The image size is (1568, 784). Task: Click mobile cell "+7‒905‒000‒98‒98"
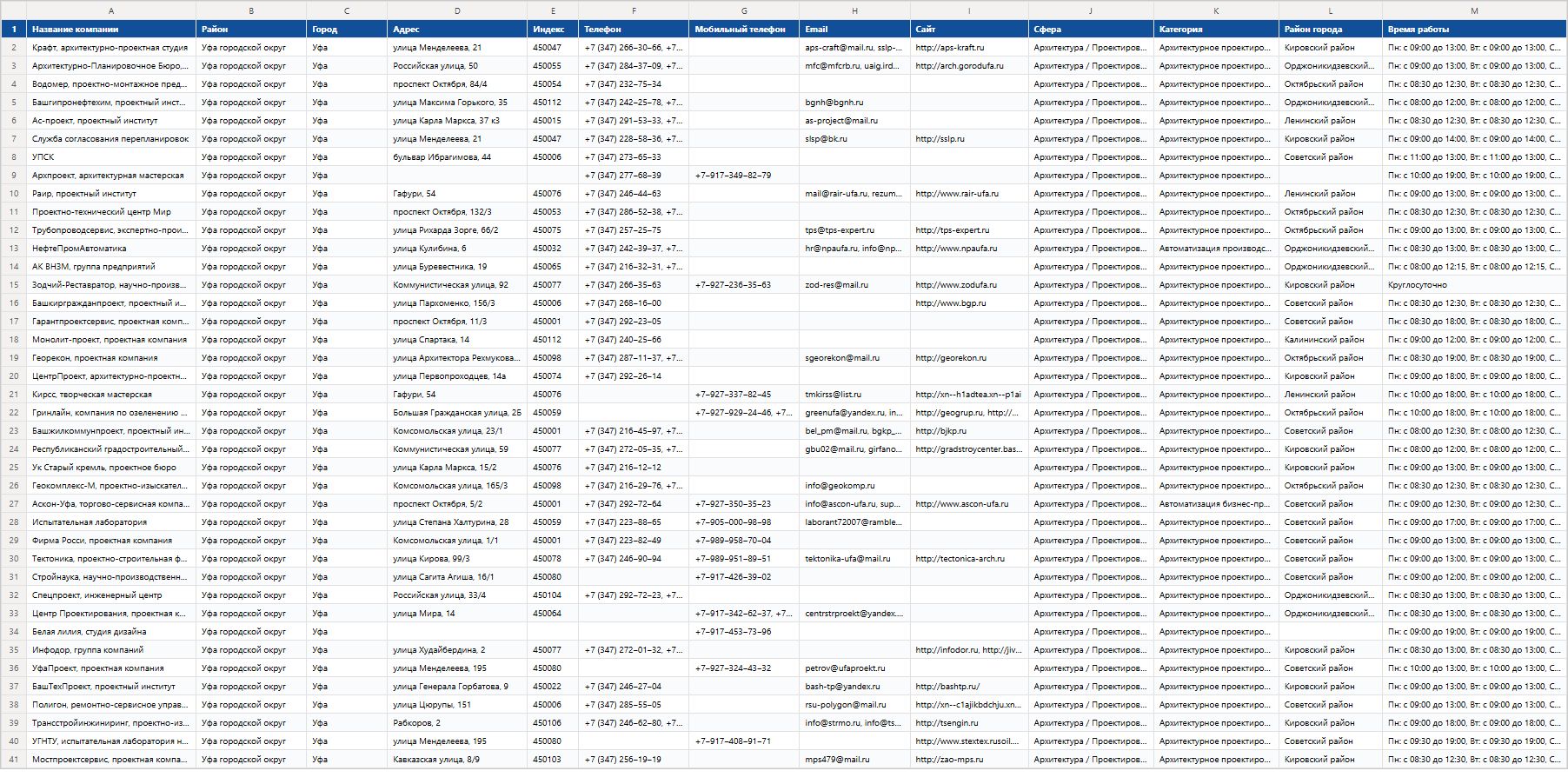[x=744, y=522]
